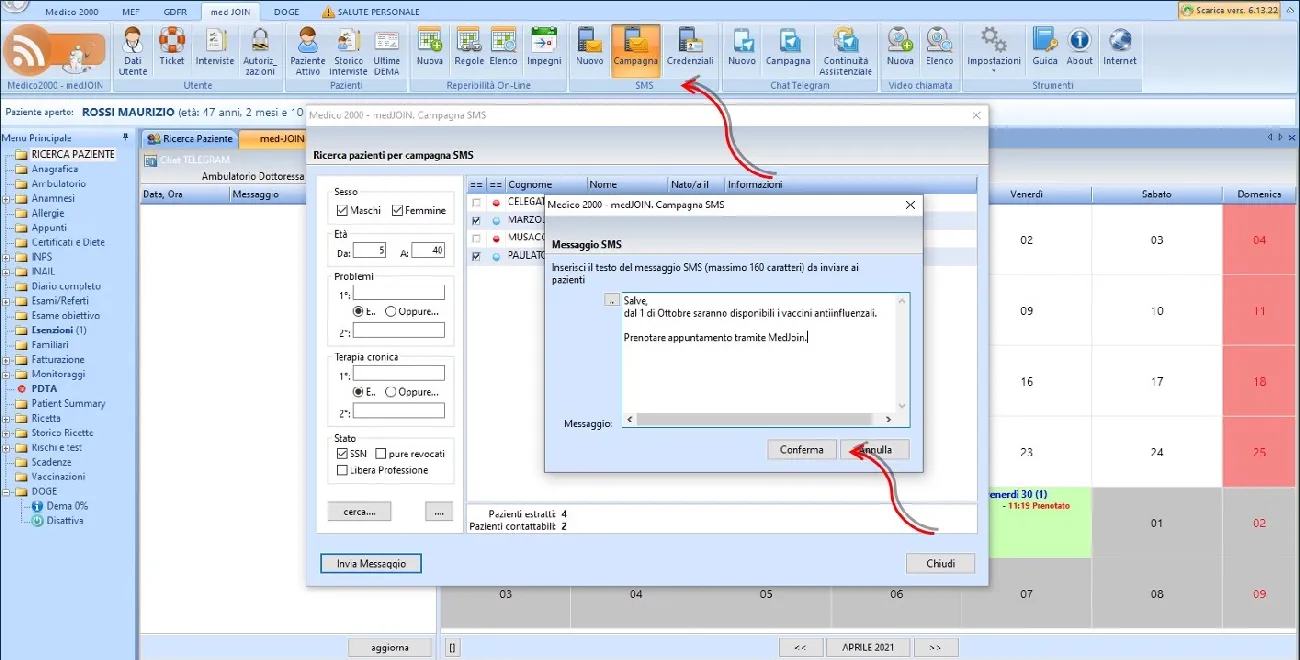
Task: Click the SMS message vertical scrollbar
Action: pyautogui.click(x=903, y=353)
